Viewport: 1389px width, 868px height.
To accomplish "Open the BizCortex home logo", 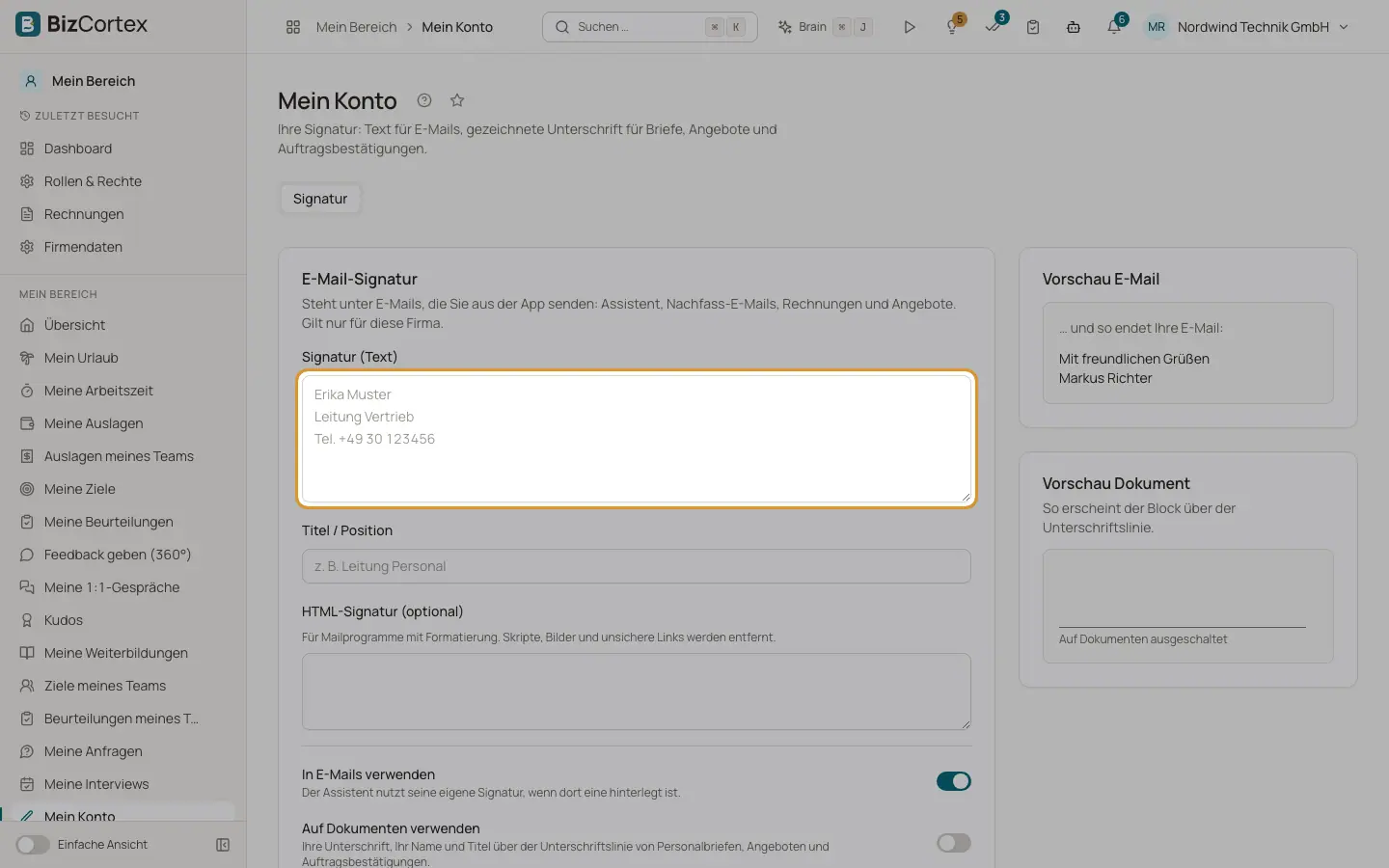I will [x=82, y=24].
